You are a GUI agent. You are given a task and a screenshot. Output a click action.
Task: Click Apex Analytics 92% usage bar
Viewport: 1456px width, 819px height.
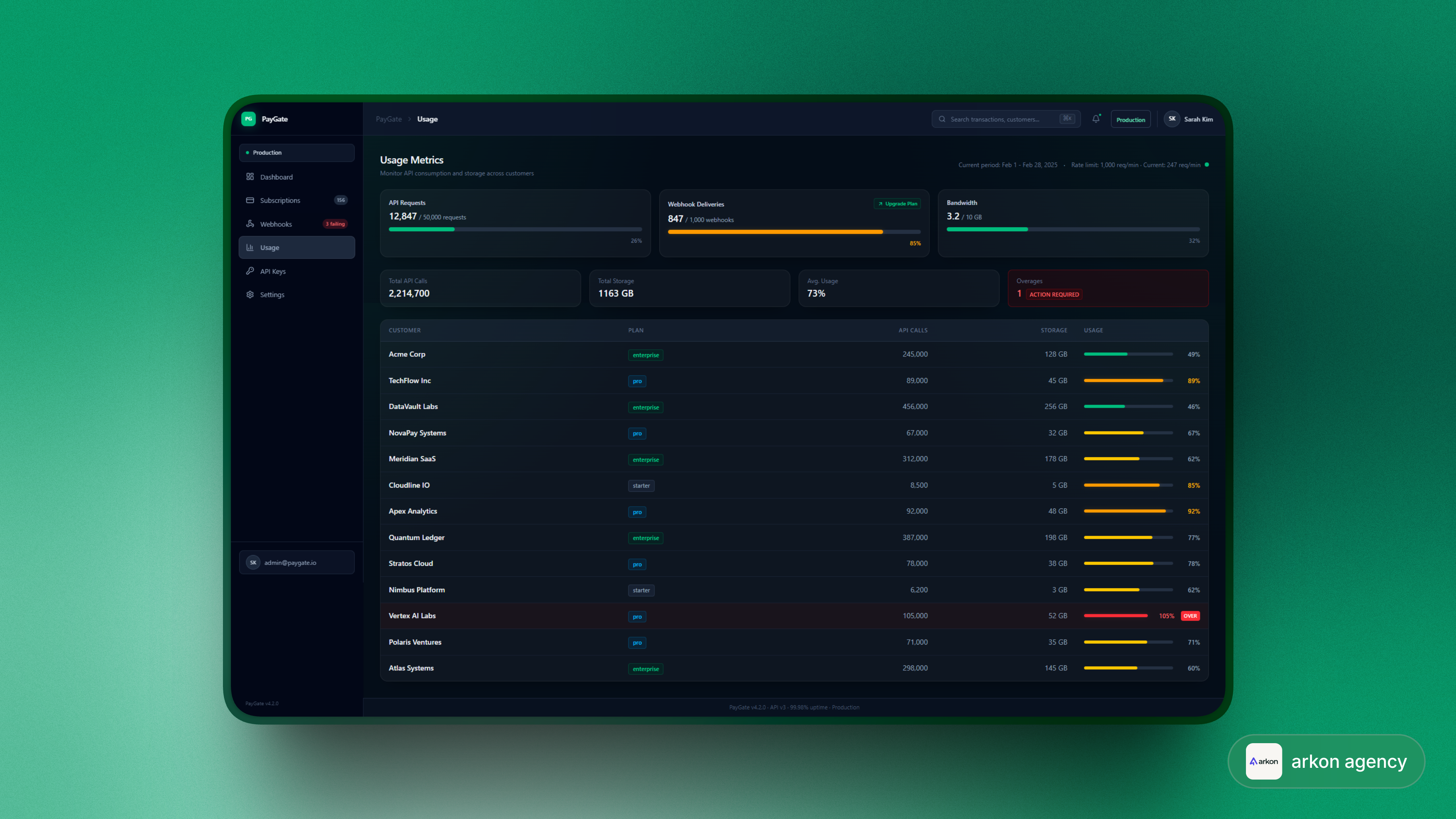[1128, 511]
